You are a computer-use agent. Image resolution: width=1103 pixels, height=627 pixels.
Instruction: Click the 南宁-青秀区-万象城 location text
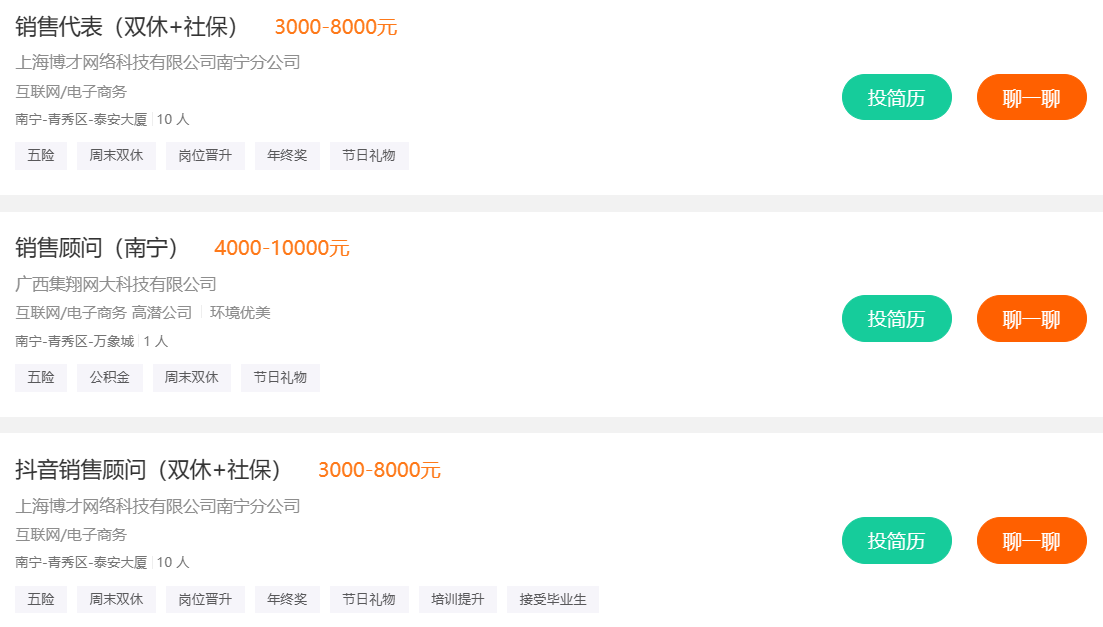[75, 341]
